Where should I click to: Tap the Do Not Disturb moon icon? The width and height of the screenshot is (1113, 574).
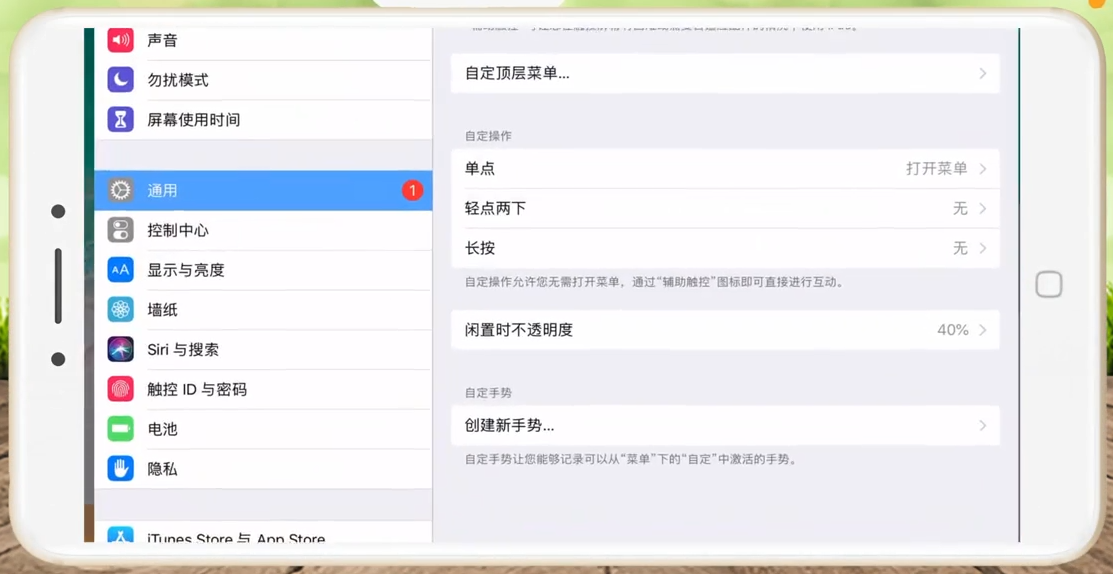tap(121, 79)
